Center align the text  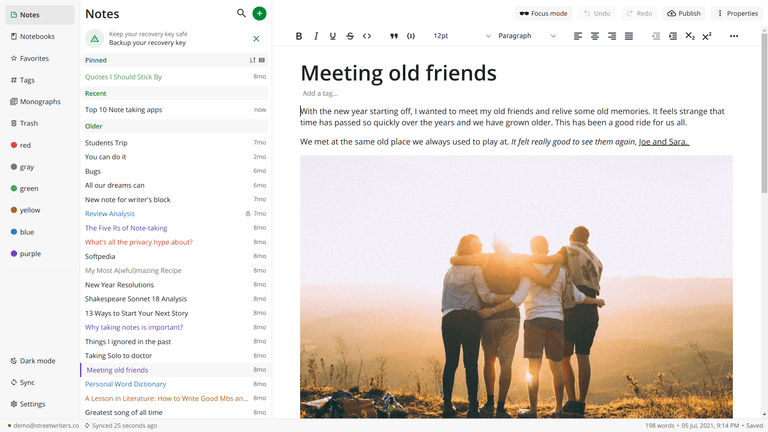click(595, 36)
